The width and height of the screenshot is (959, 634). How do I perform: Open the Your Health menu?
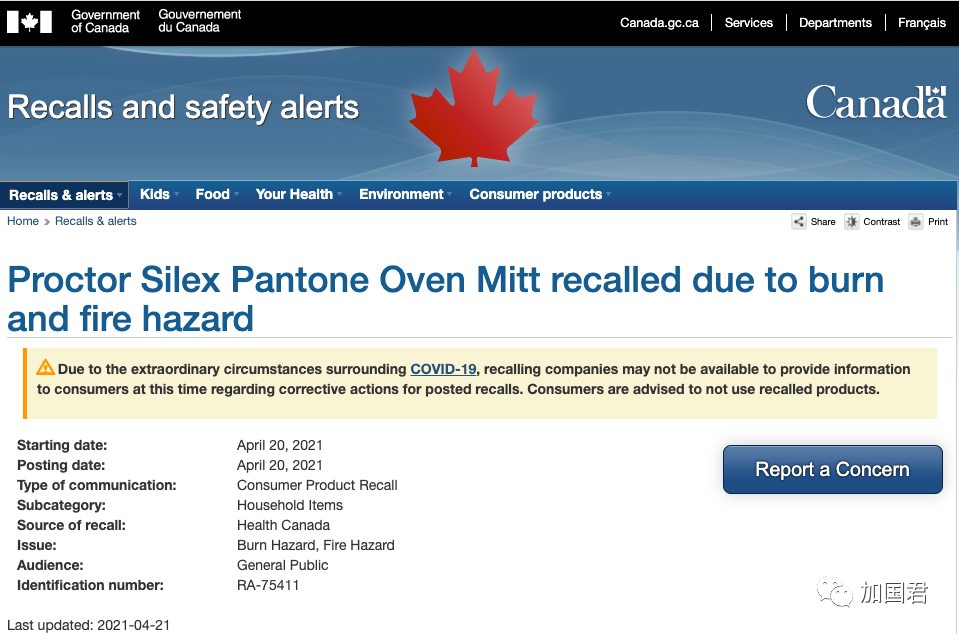click(298, 194)
